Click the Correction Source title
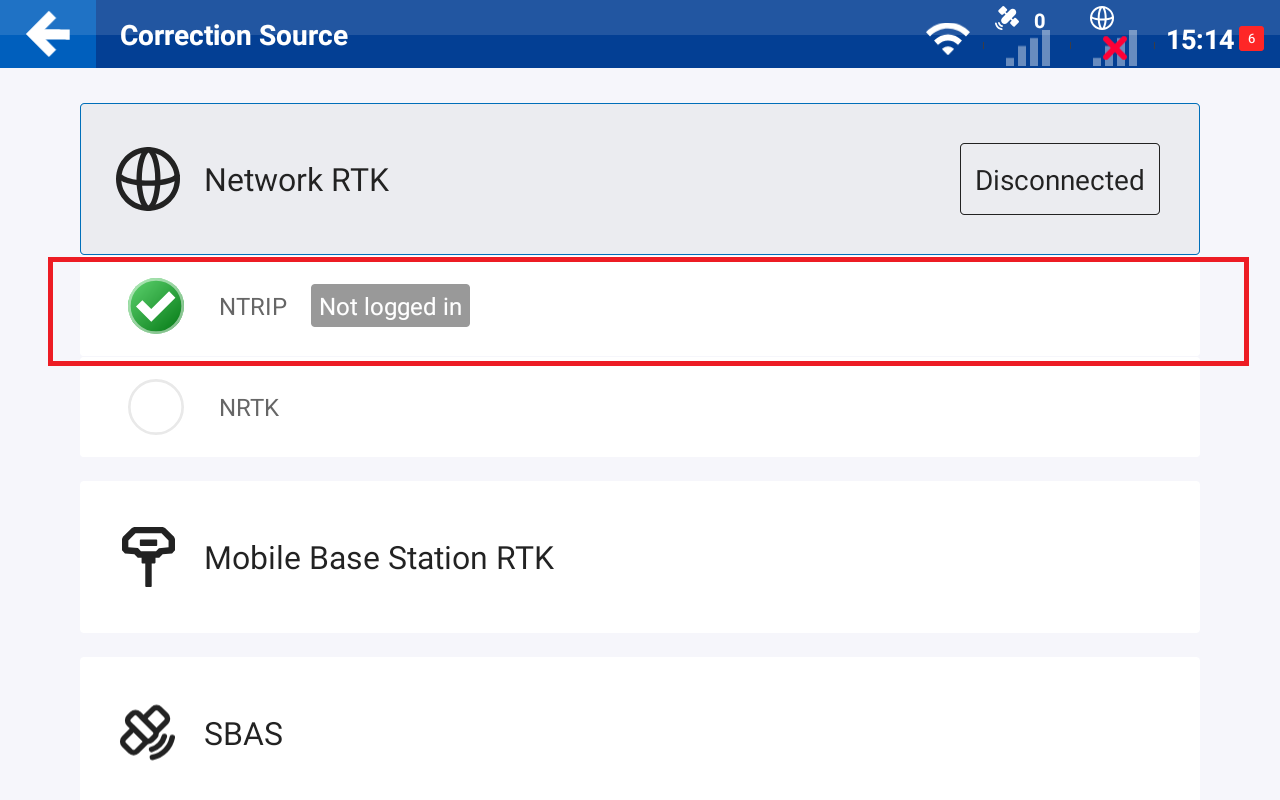 [234, 35]
